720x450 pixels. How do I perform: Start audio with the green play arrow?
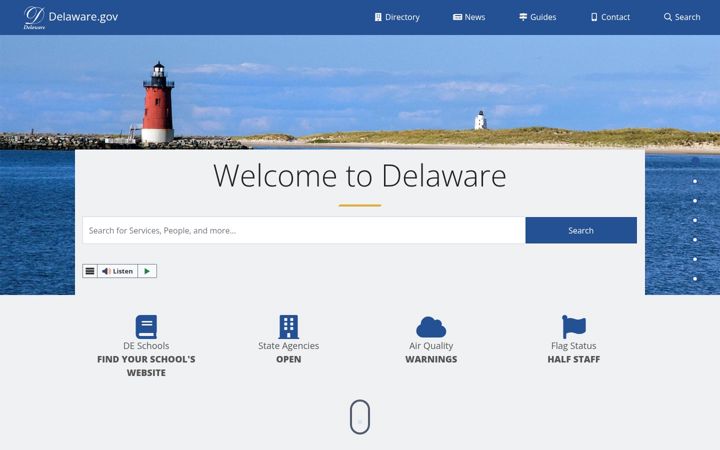tap(147, 271)
